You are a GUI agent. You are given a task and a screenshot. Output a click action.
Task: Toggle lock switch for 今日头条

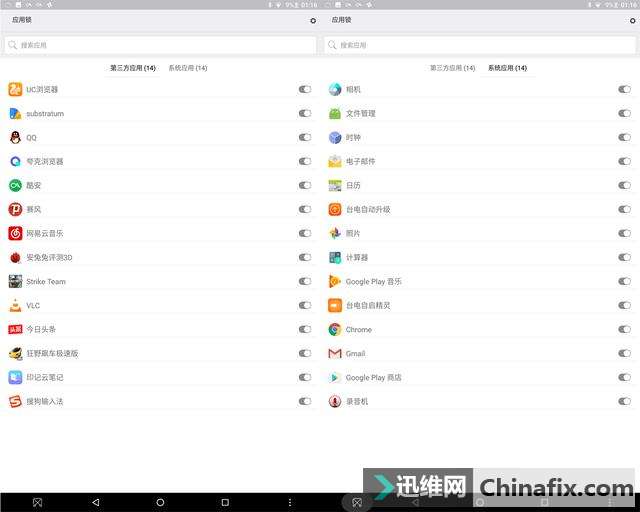(304, 329)
